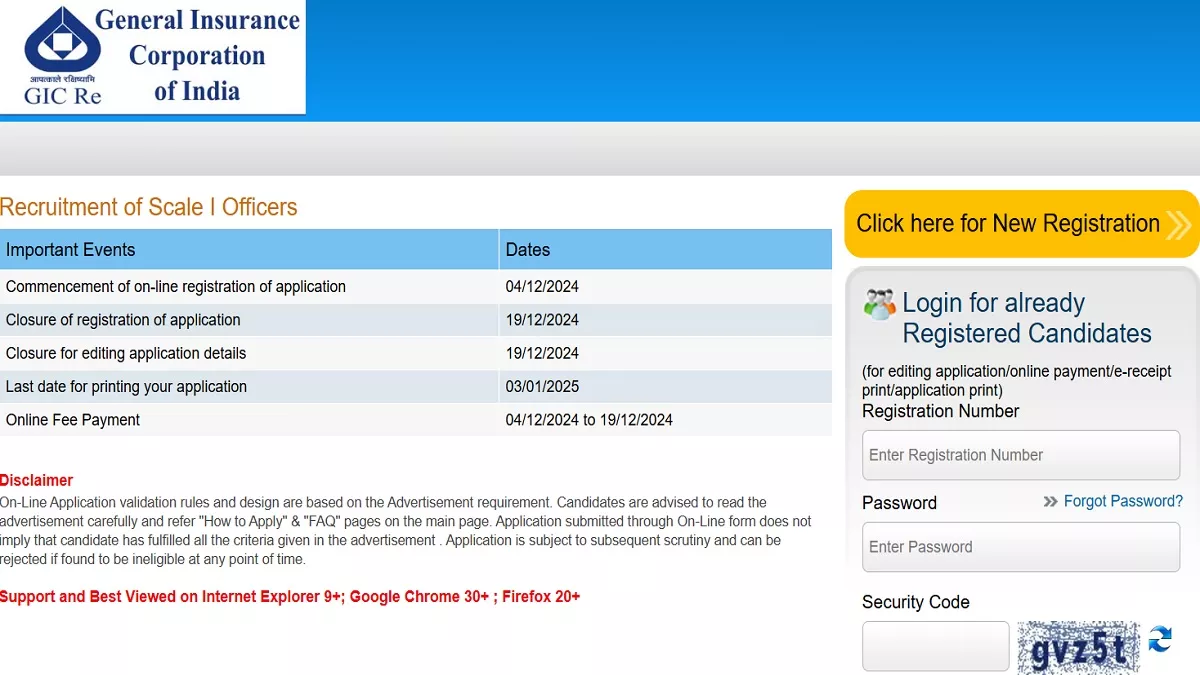Click into the Security Code box
Viewport: 1200px width, 675px height.
[935, 646]
